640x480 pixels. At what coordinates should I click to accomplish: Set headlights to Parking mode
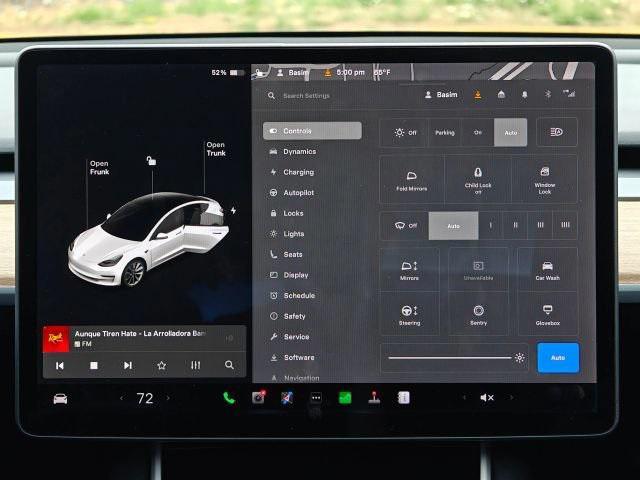point(444,132)
